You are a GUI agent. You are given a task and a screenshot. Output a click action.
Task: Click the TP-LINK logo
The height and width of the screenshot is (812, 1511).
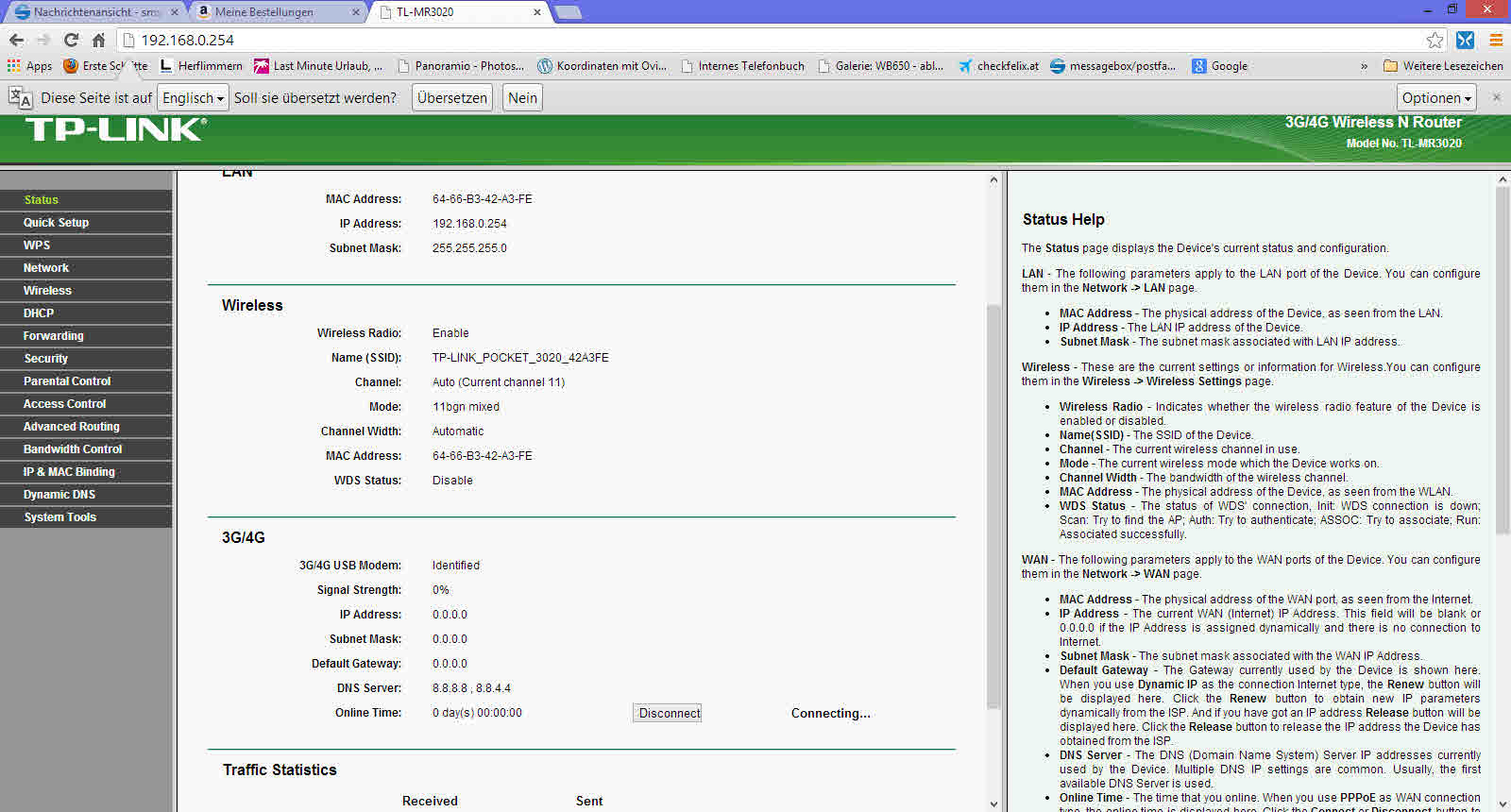pyautogui.click(x=116, y=129)
